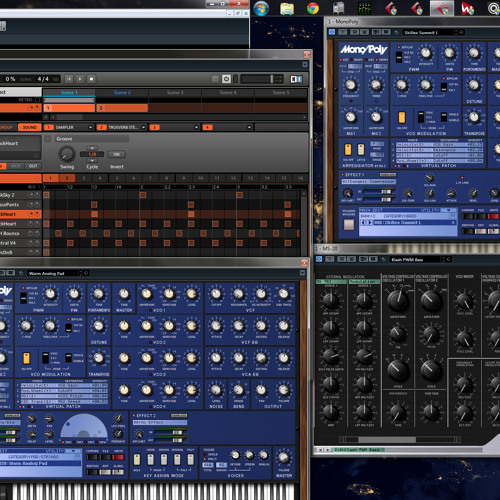Select the Warm Analog Pad program entry
The image size is (500, 500).
[40, 463]
